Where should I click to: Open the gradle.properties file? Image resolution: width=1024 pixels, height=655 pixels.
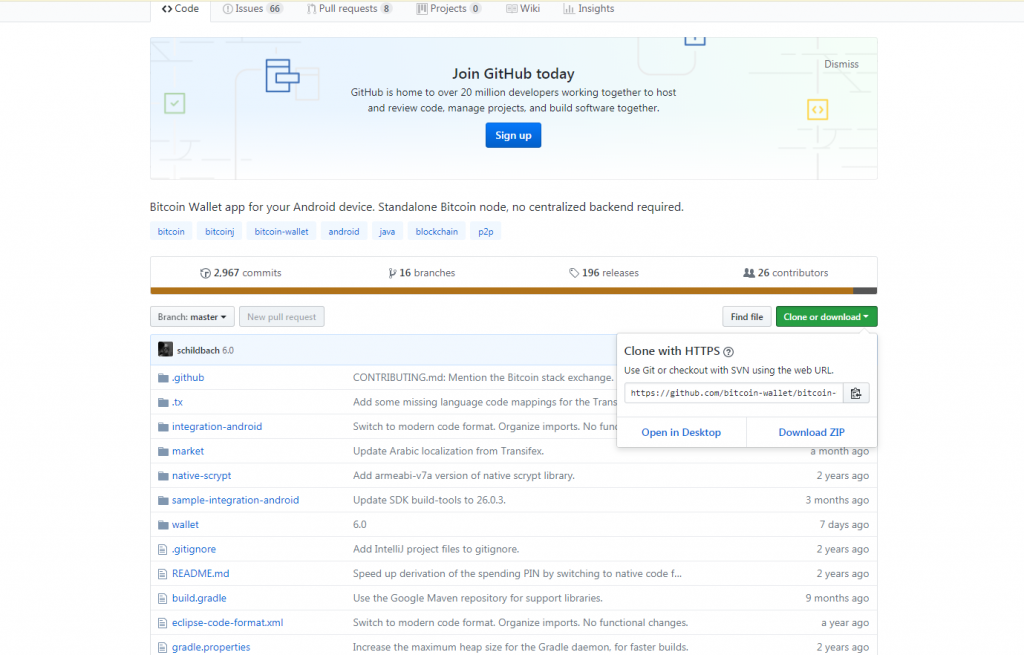click(211, 647)
